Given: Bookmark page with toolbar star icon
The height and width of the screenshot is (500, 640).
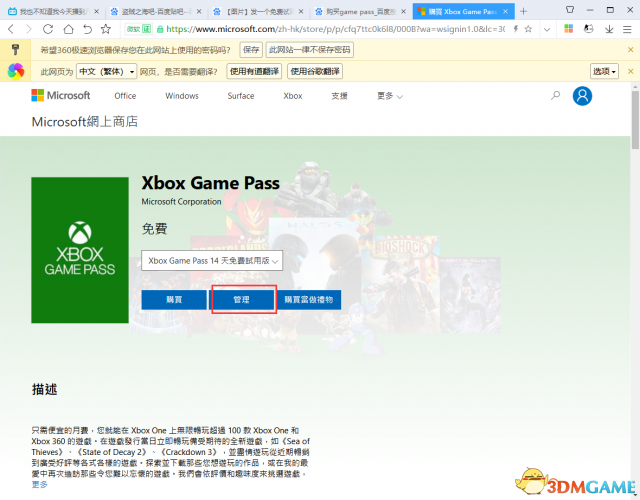Looking at the screenshot, I should pyautogui.click(x=106, y=29).
